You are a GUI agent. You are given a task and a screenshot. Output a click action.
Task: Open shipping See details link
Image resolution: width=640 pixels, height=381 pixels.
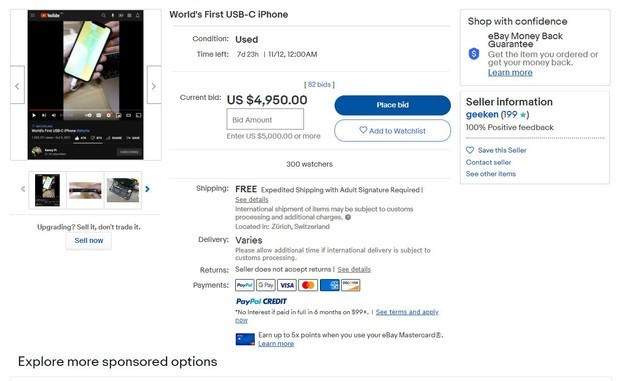click(252, 200)
